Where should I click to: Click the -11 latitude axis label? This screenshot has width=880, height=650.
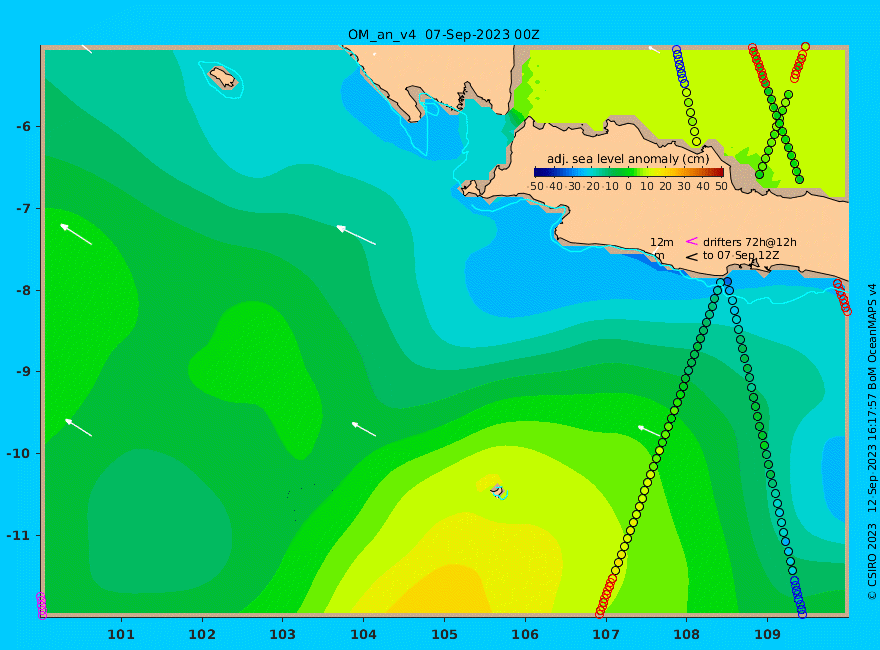[x=20, y=535]
